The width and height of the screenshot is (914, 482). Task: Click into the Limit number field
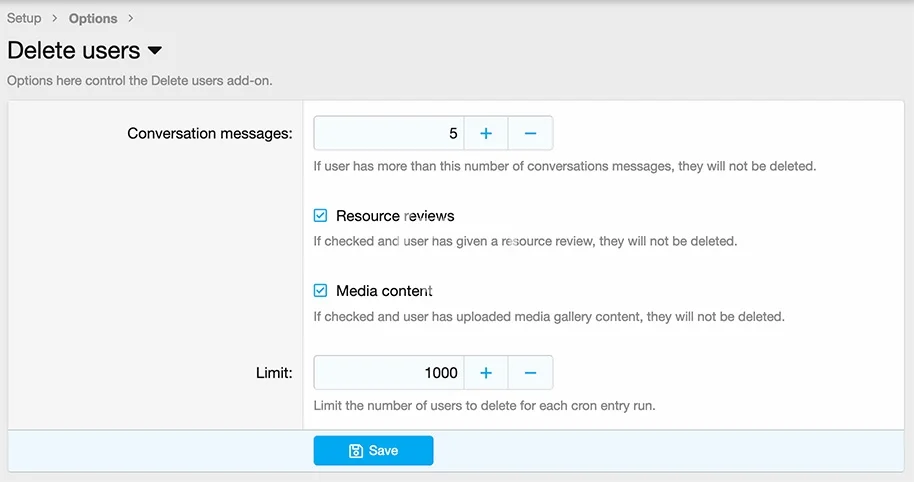[389, 373]
